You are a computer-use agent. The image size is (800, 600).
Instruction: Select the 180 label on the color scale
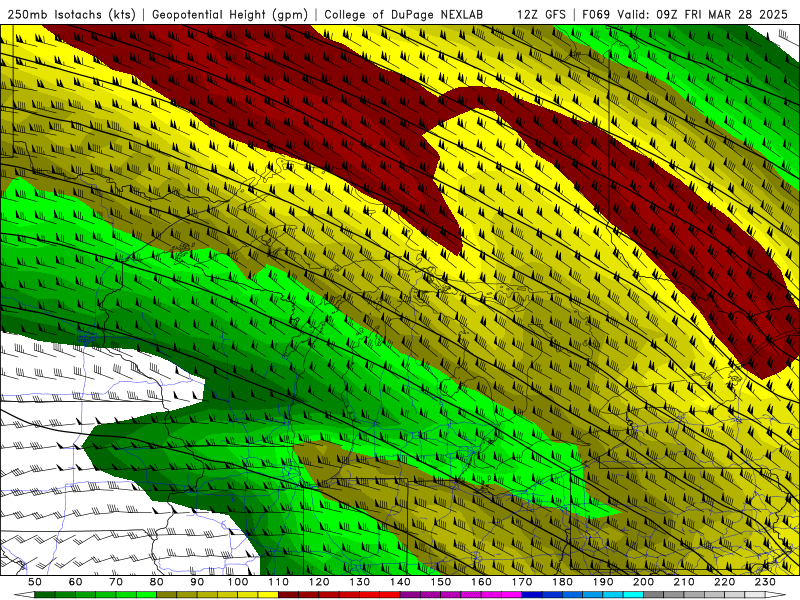point(562,582)
